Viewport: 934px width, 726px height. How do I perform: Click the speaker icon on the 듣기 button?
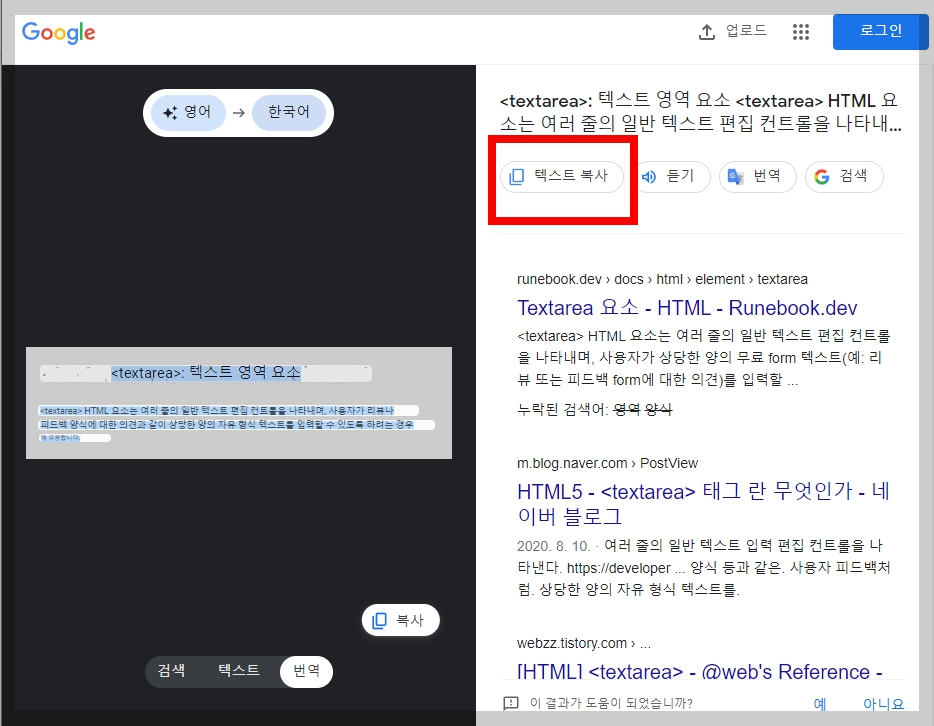pyautogui.click(x=651, y=176)
